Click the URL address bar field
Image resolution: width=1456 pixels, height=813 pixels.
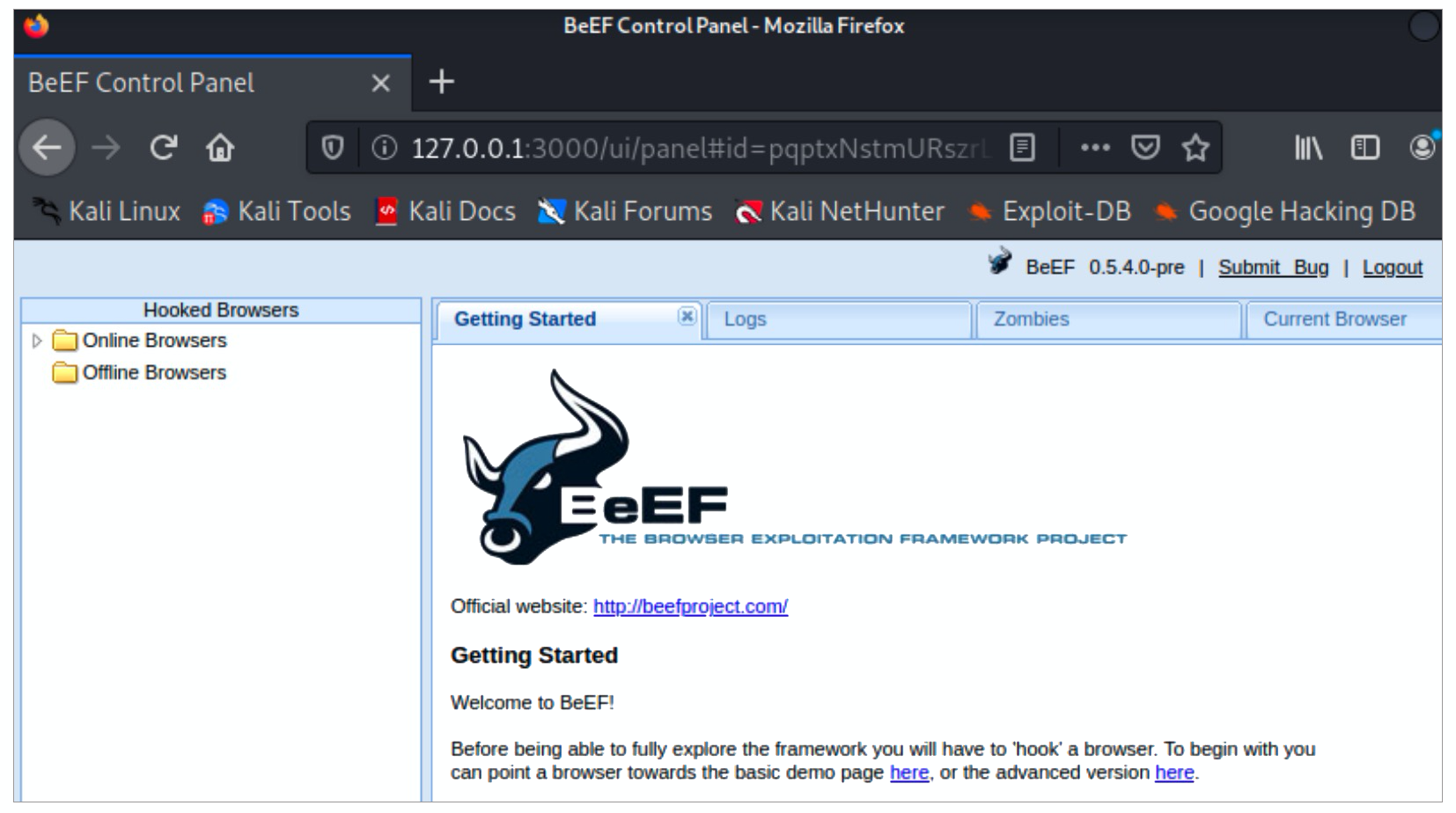(695, 148)
